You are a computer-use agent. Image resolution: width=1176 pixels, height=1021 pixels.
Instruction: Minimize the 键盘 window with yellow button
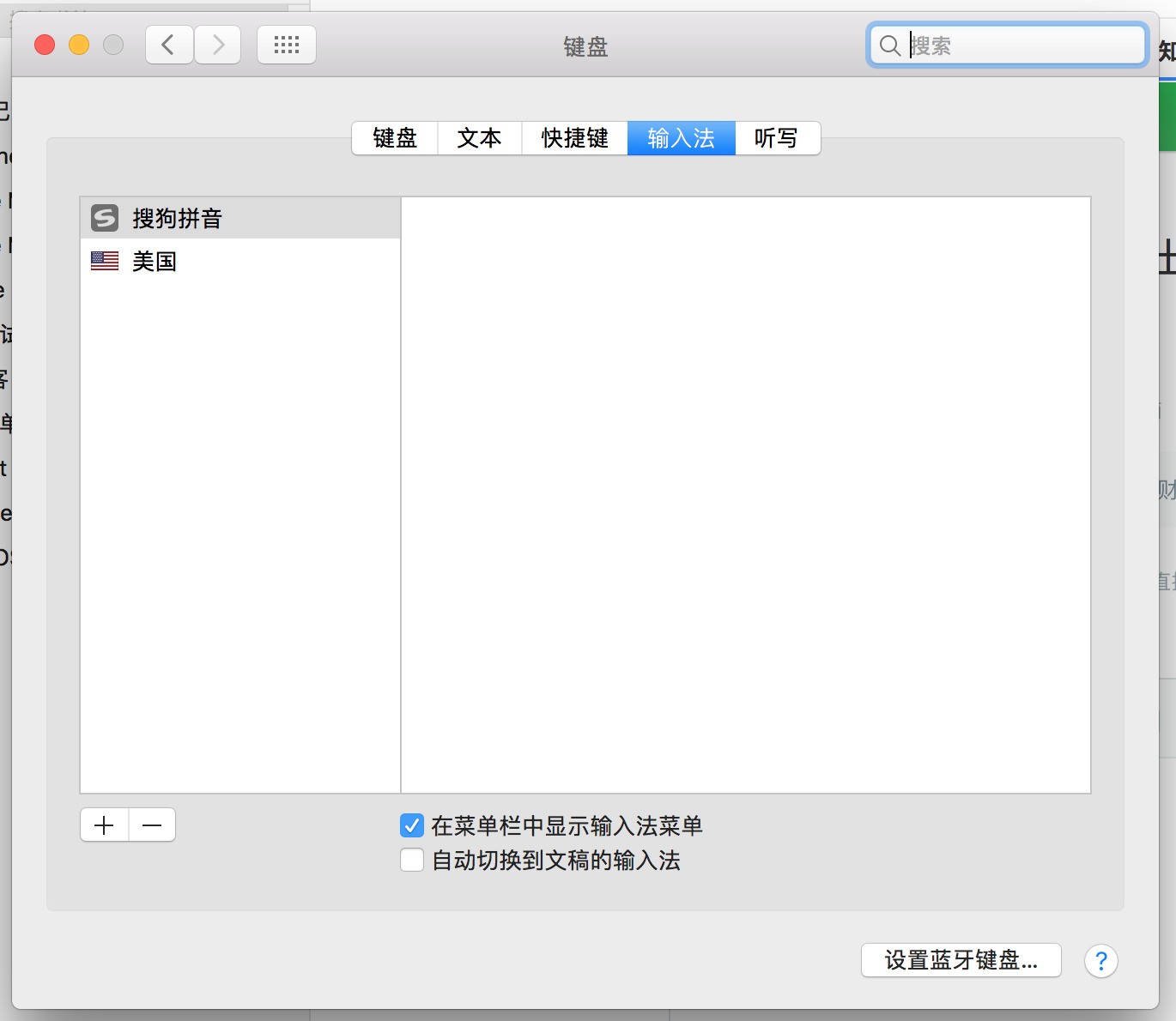point(79,45)
